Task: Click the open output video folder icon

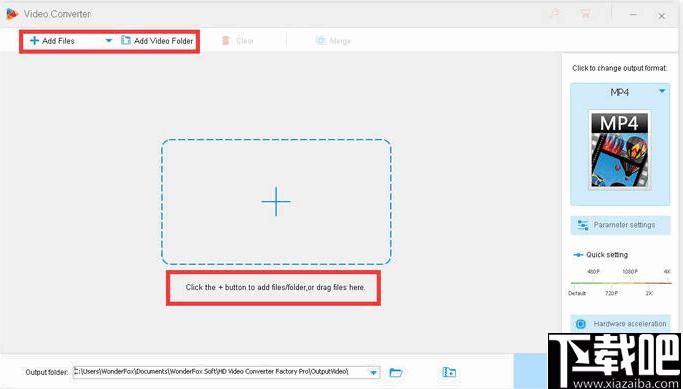Action: pyautogui.click(x=449, y=372)
